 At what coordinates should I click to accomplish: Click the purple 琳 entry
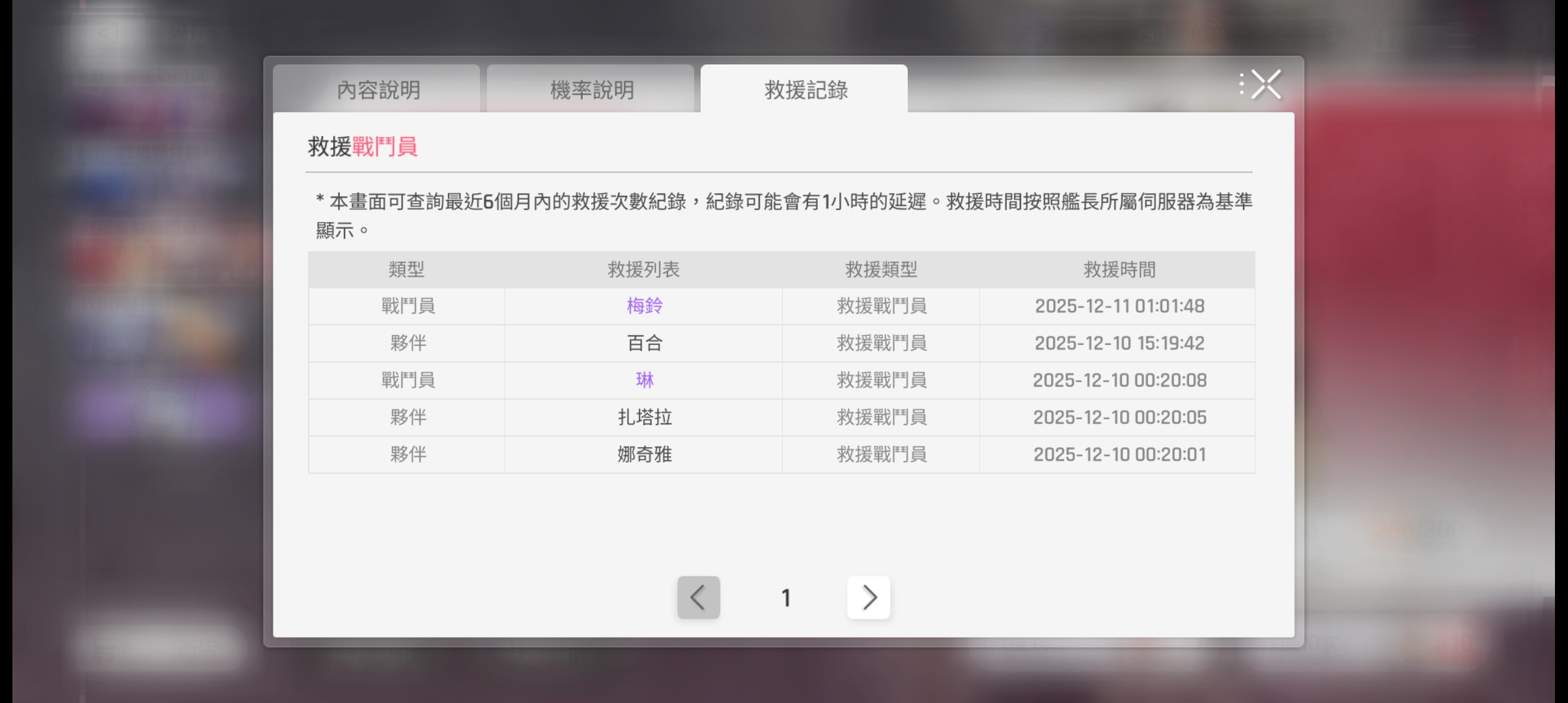click(644, 380)
